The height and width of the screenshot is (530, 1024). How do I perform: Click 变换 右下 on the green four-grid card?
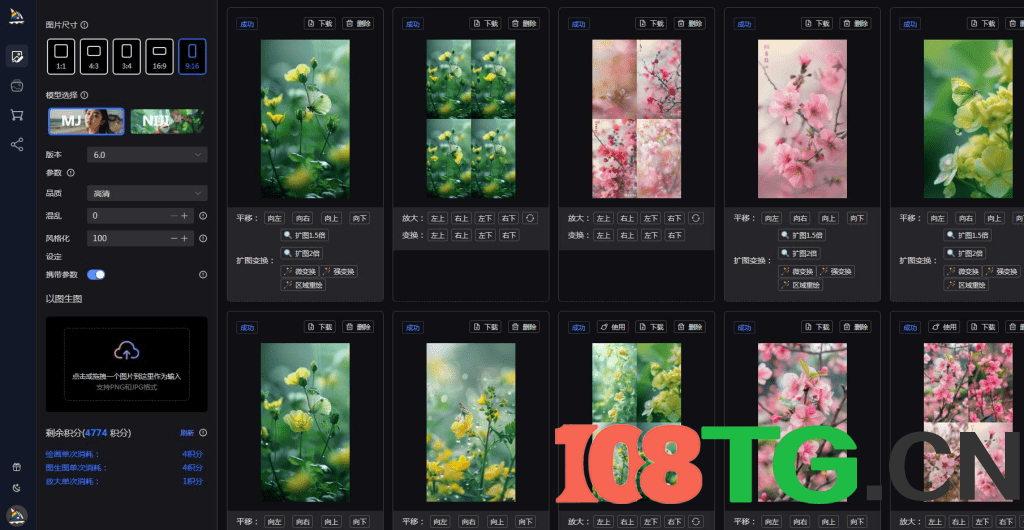[x=508, y=235]
